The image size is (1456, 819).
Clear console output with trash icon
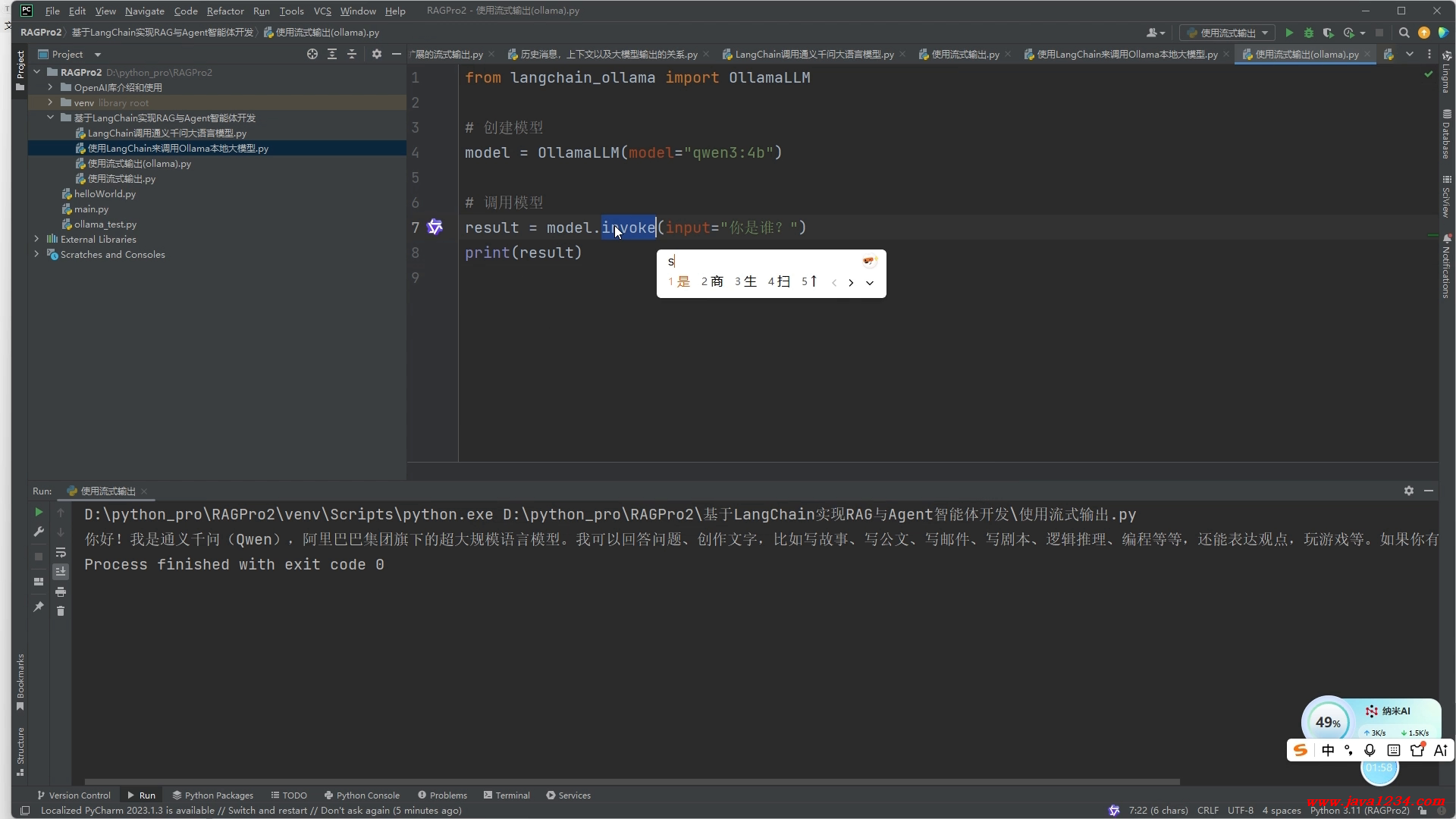pos(61,611)
